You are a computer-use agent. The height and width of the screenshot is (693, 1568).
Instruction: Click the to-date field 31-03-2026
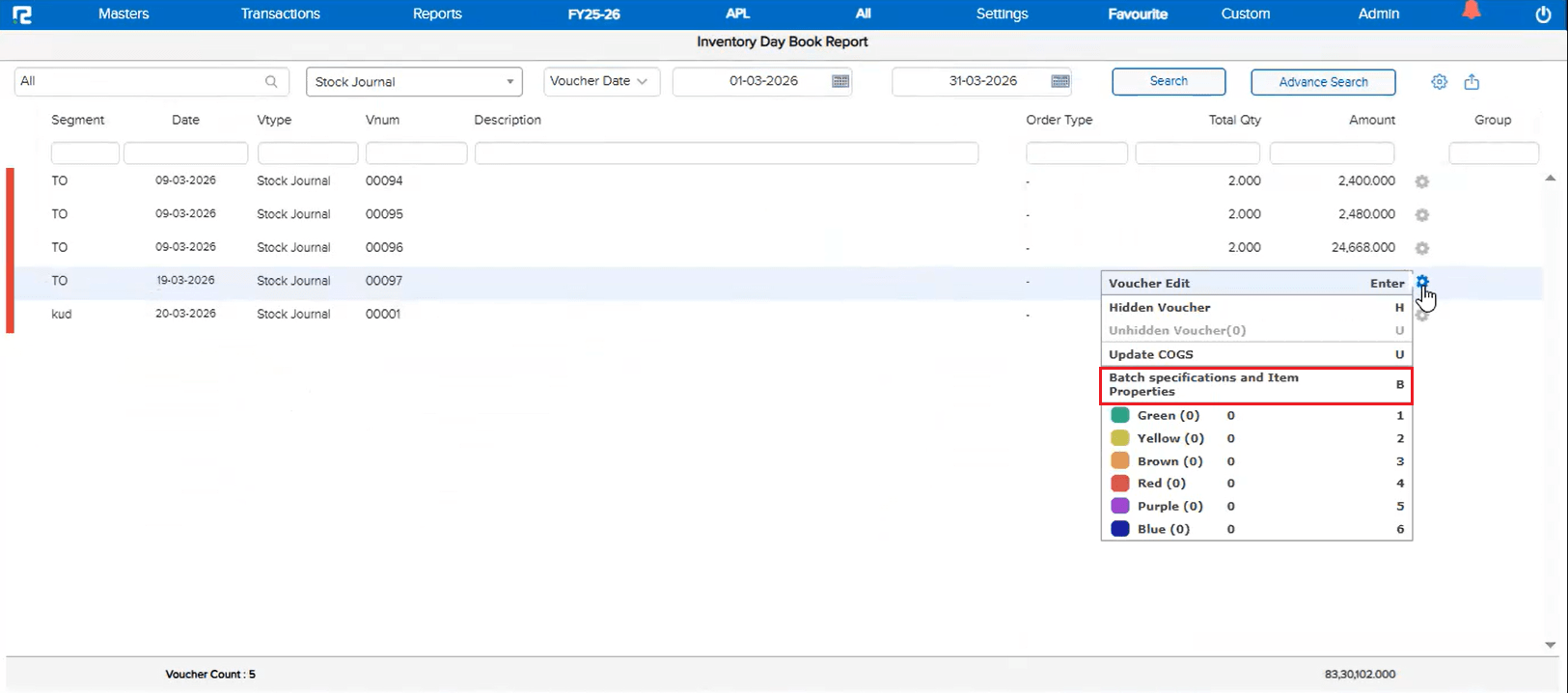[982, 81]
